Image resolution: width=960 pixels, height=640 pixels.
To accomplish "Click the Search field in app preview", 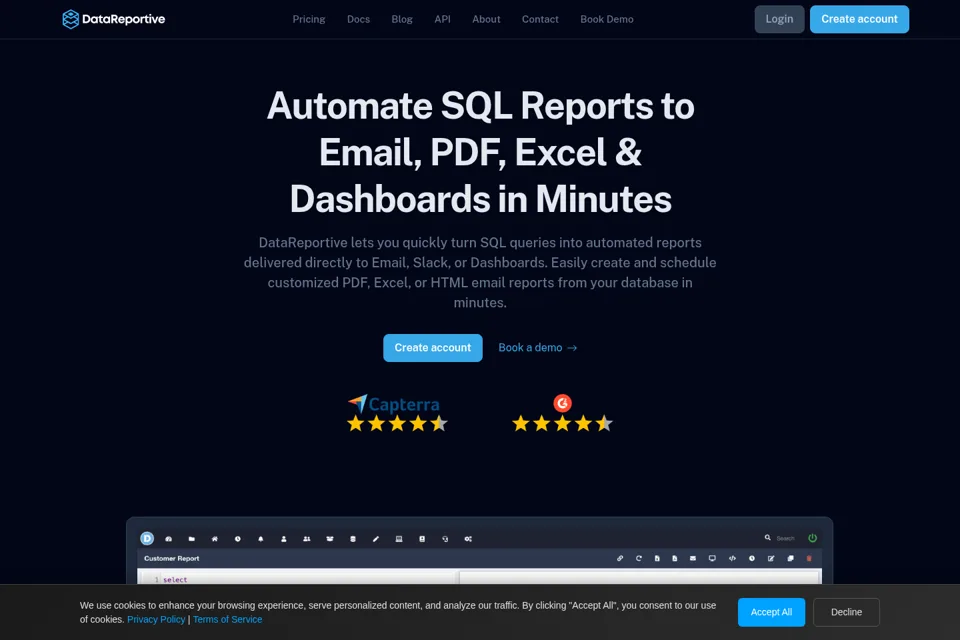I will 786,538.
